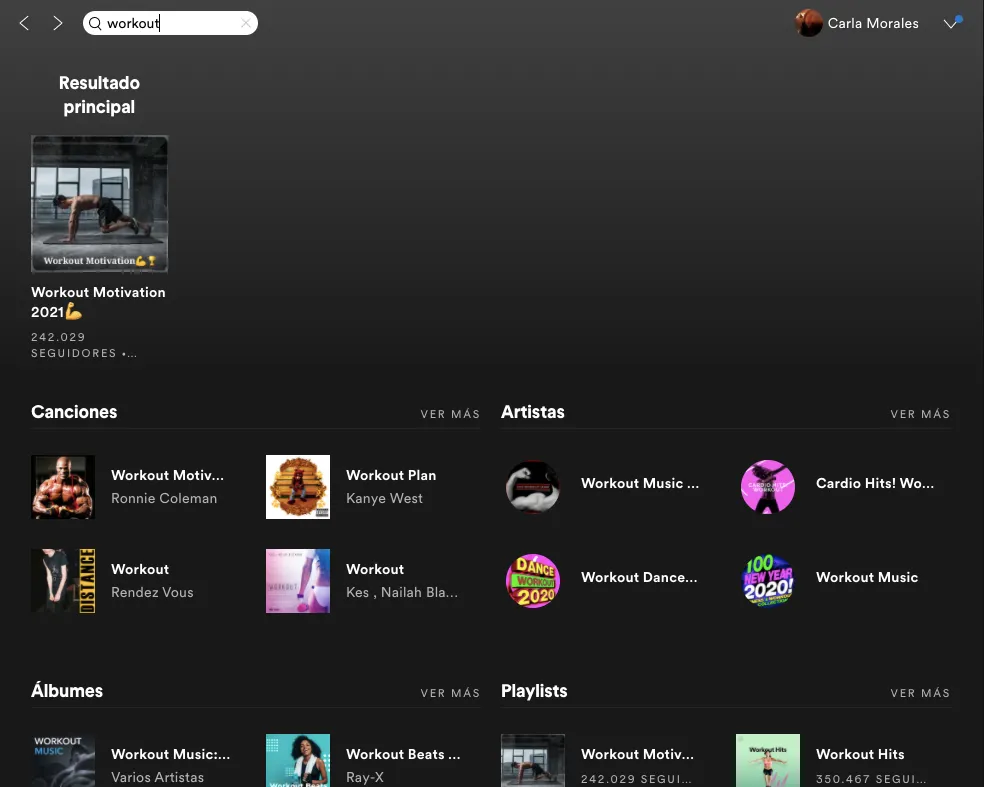Open artist link Kanye West
Screen dimensions: 984x787
[x=384, y=498]
